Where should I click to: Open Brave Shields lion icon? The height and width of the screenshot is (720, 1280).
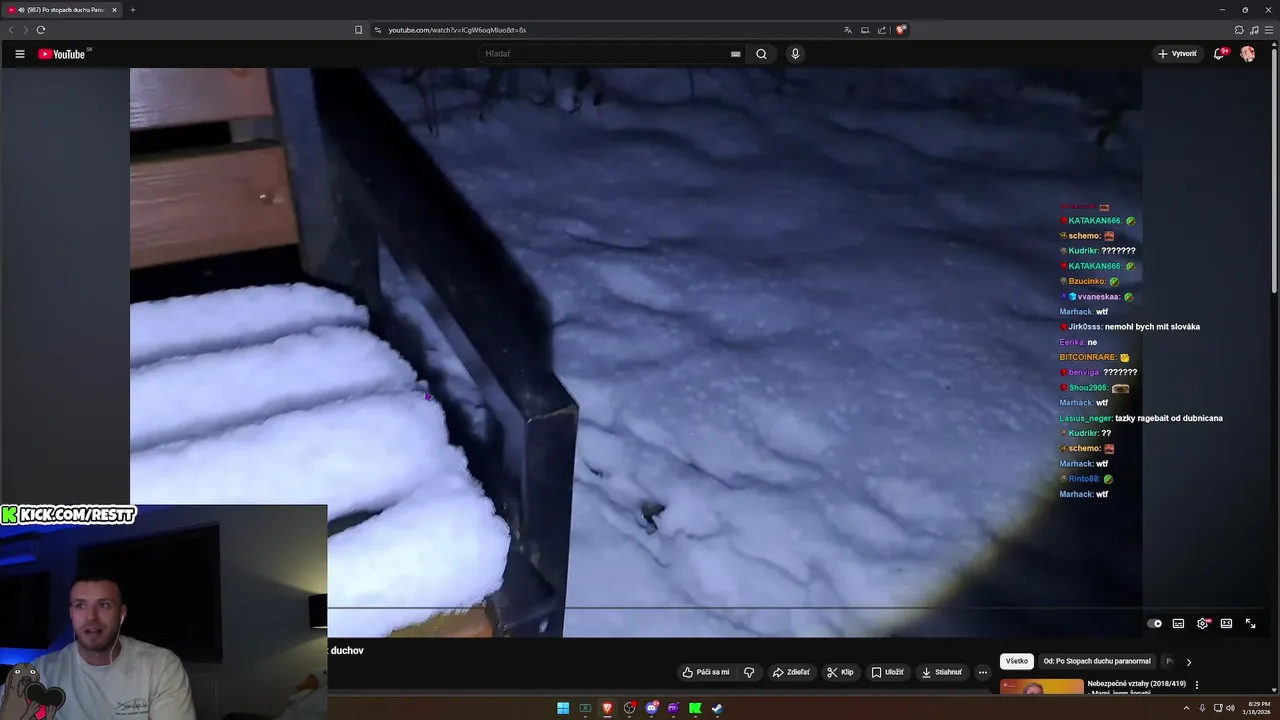pyautogui.click(x=900, y=30)
